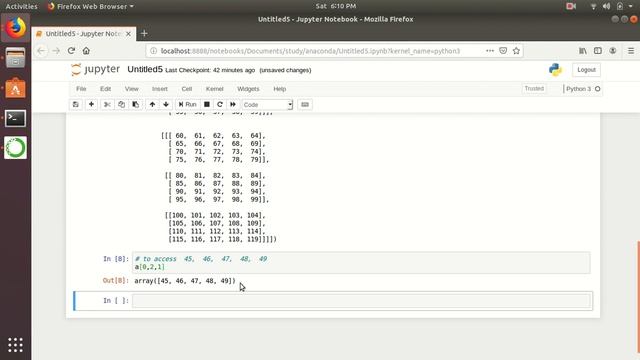Select Untitled5 Jupyter Notebook browser tab

pos(84,34)
